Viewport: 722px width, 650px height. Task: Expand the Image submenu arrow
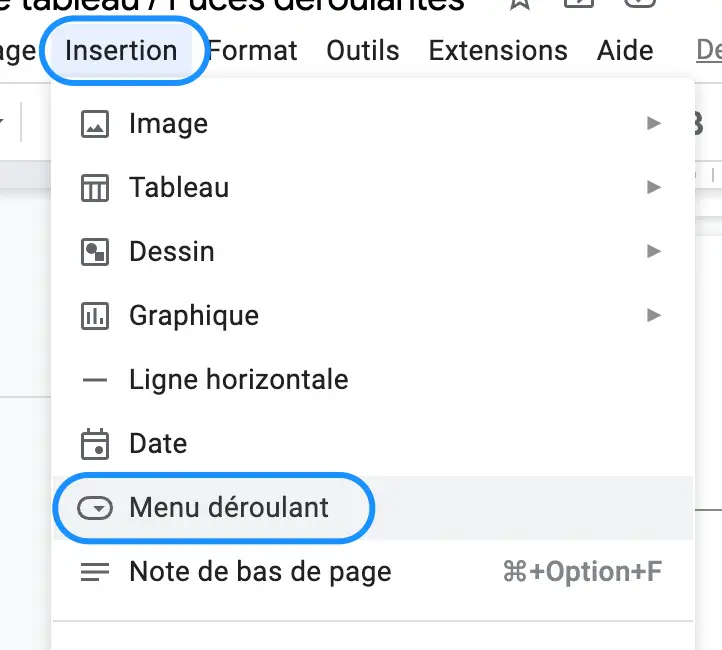(654, 123)
